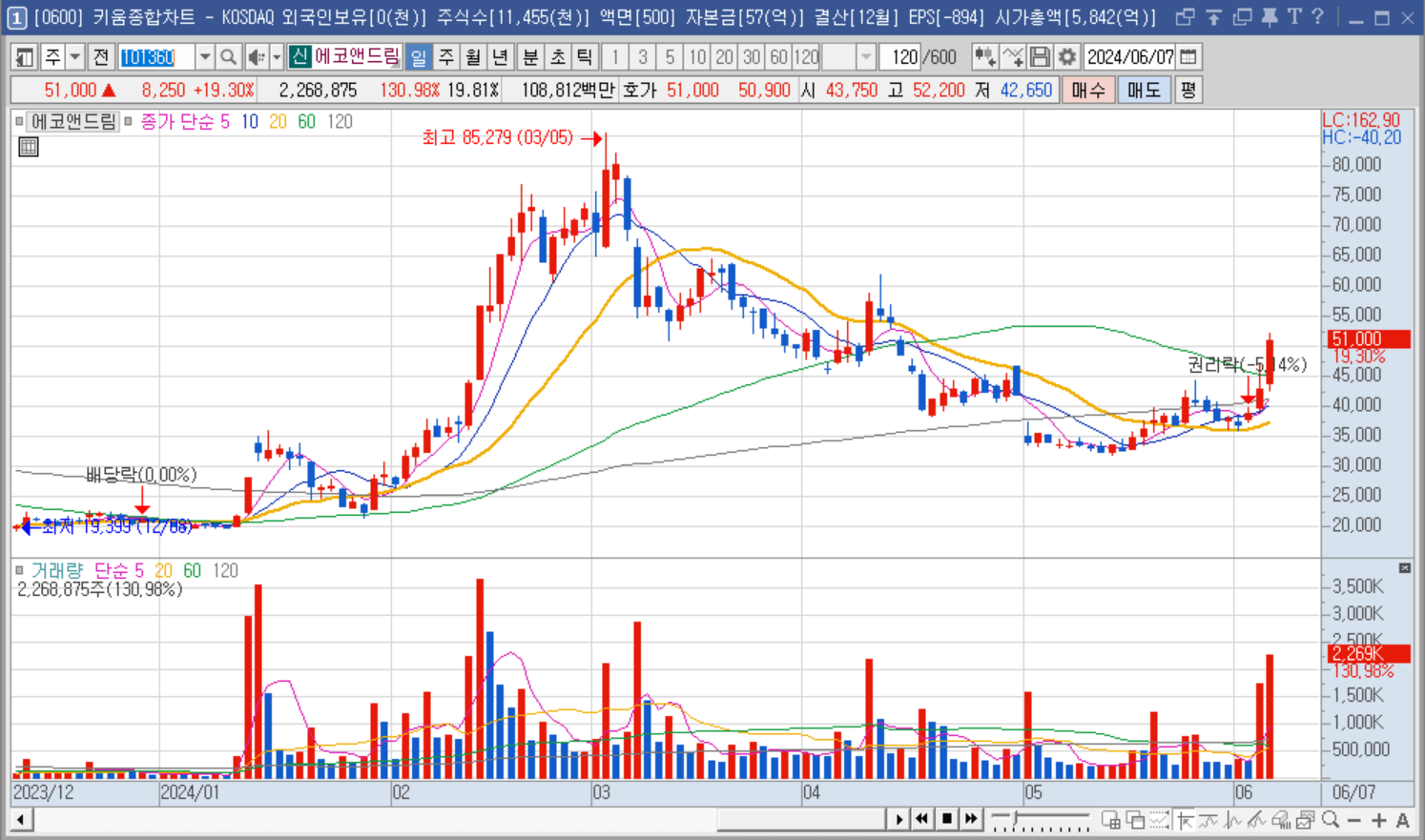Switch the chart to the weekly (주) period

pos(445,57)
